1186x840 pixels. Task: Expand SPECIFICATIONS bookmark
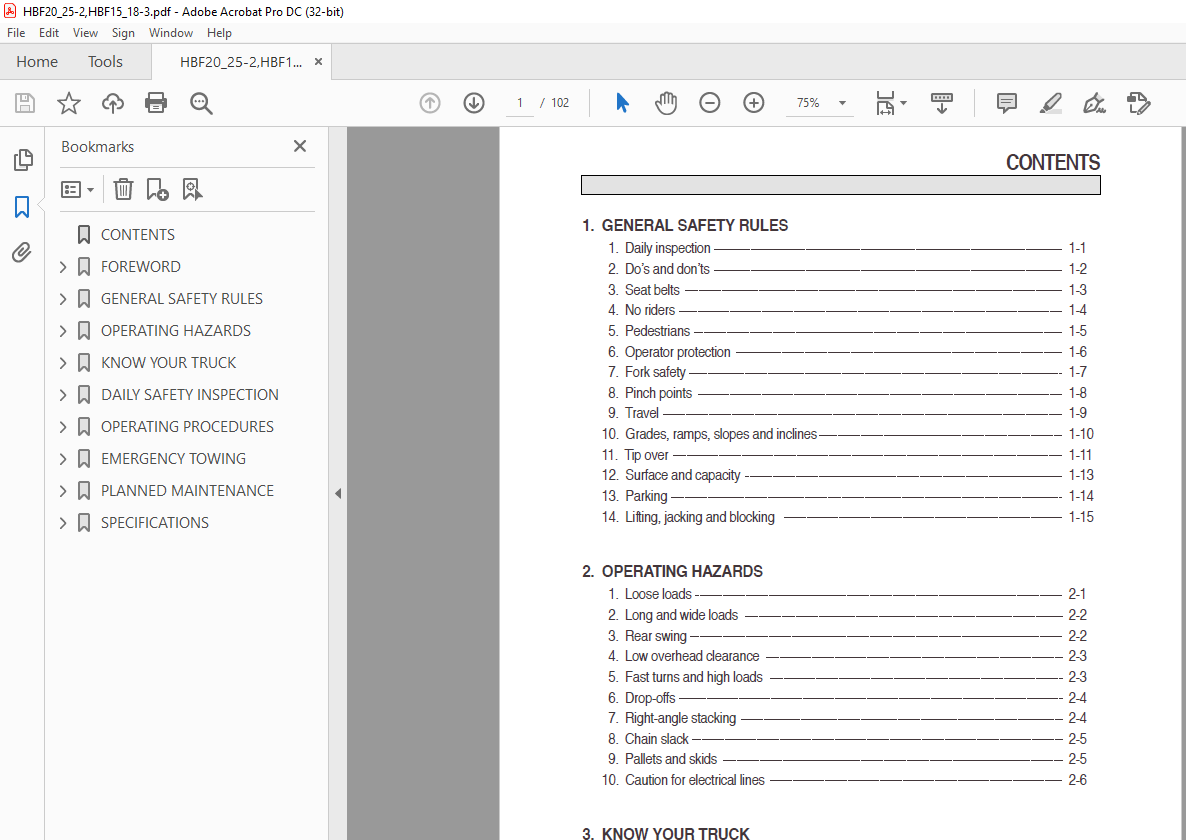click(x=64, y=522)
